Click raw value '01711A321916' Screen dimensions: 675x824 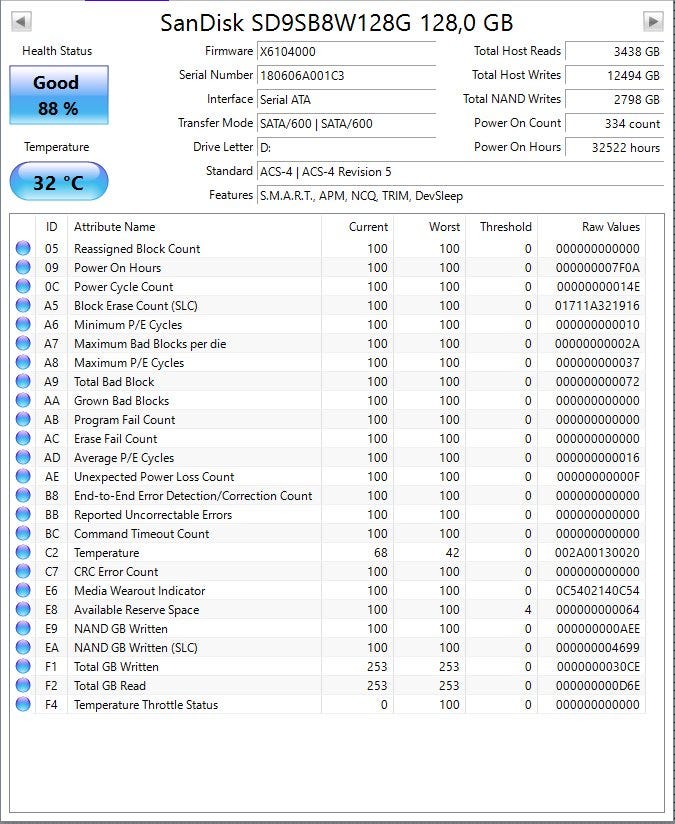(597, 306)
